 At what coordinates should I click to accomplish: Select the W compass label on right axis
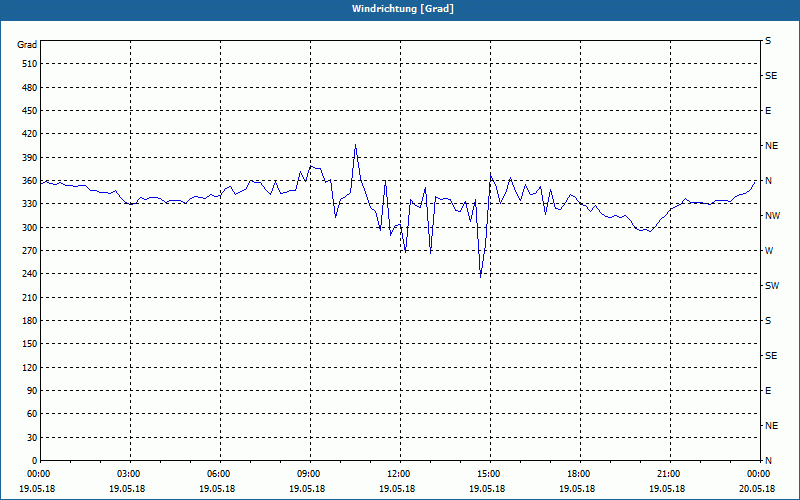click(769, 251)
